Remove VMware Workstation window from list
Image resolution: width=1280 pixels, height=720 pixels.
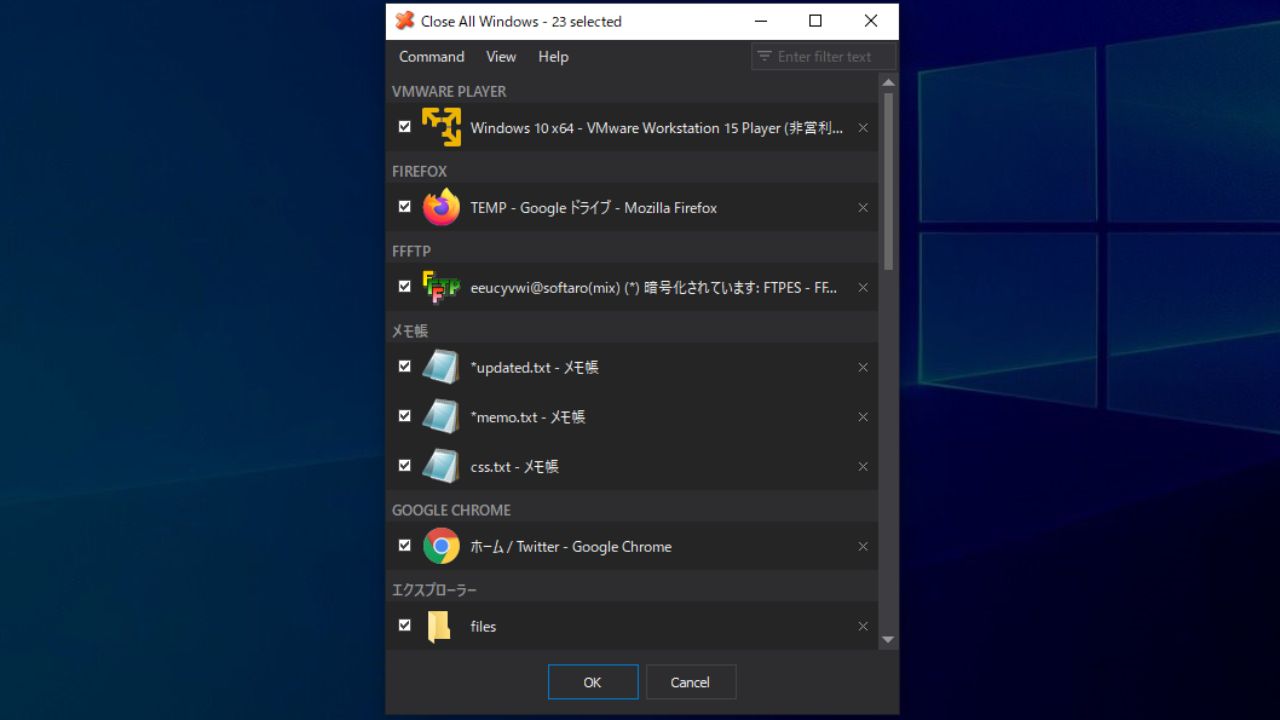(863, 127)
